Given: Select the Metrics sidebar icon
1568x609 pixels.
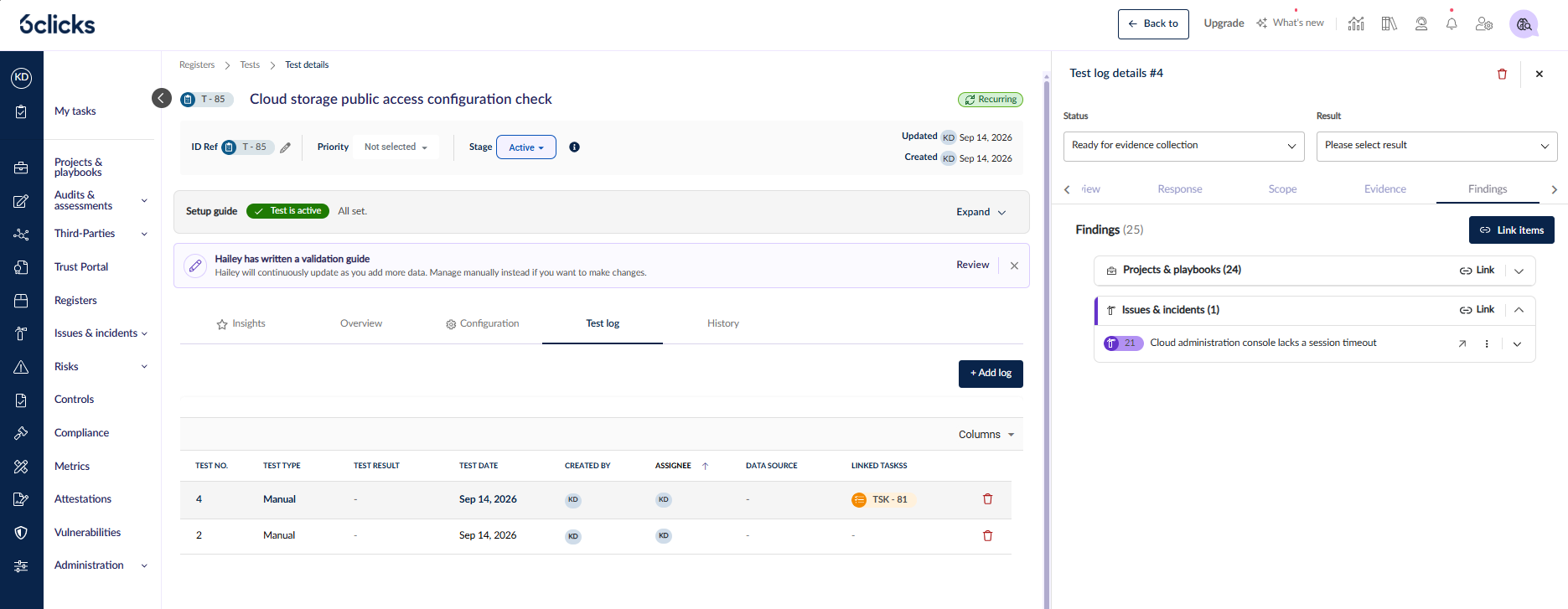Looking at the screenshot, I should coord(21,467).
